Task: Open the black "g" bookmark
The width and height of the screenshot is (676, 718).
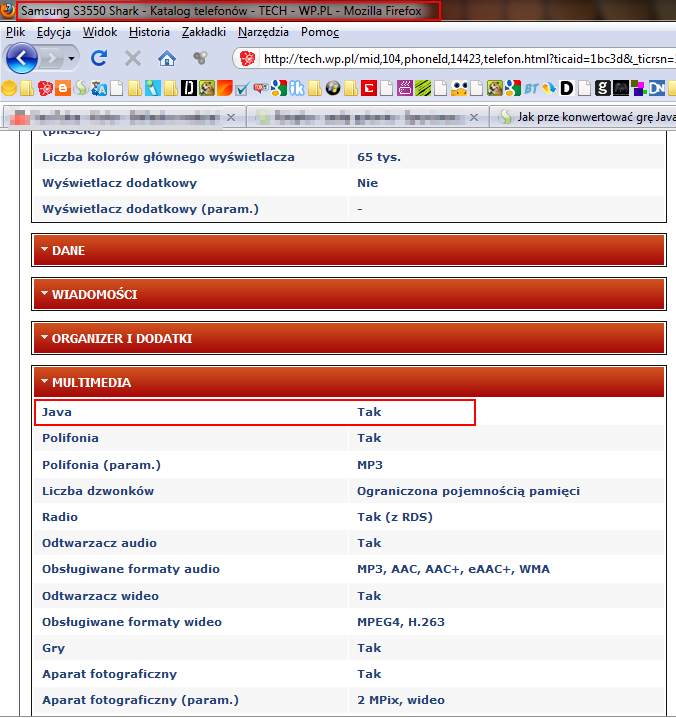Action: (602, 87)
